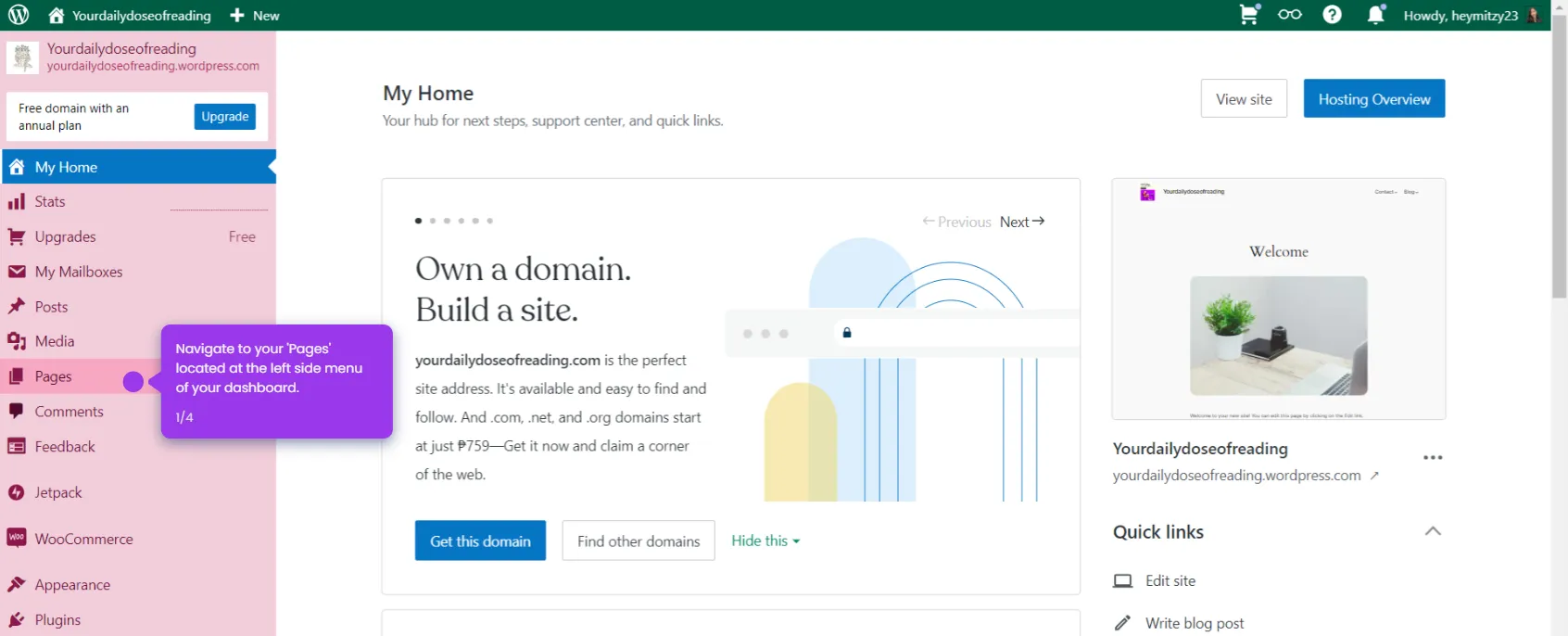This screenshot has height=636, width=1568.
Task: Open Appearance in the sidebar
Action: (x=136, y=585)
